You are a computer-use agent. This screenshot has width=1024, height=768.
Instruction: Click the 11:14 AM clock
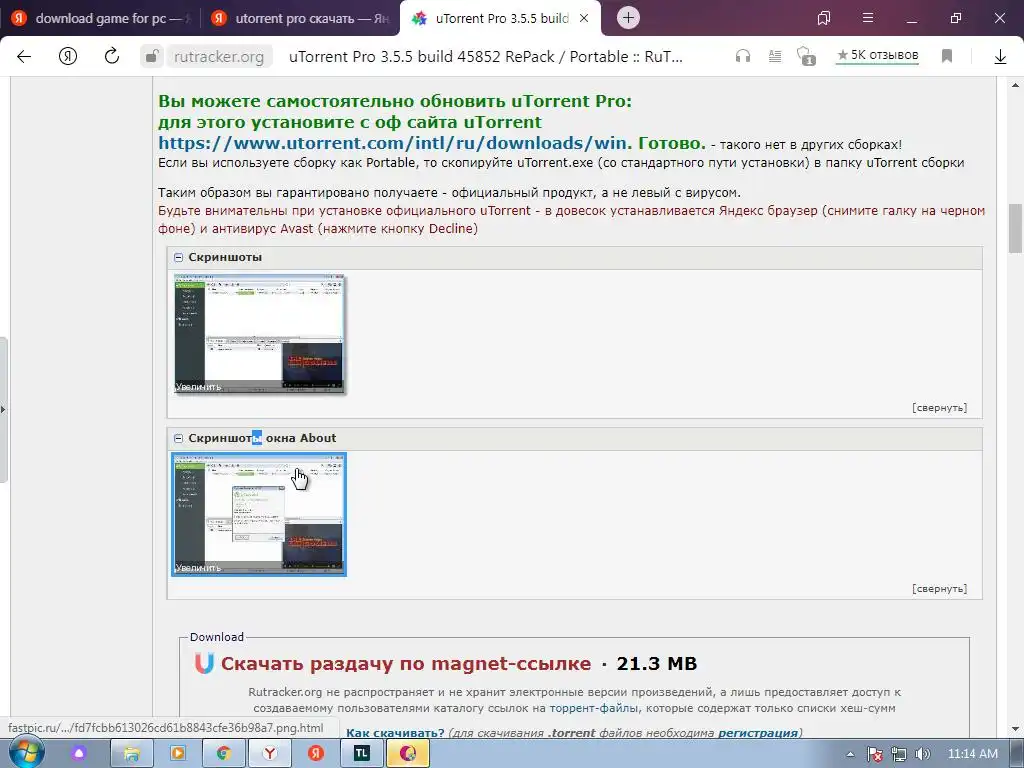[973, 754]
